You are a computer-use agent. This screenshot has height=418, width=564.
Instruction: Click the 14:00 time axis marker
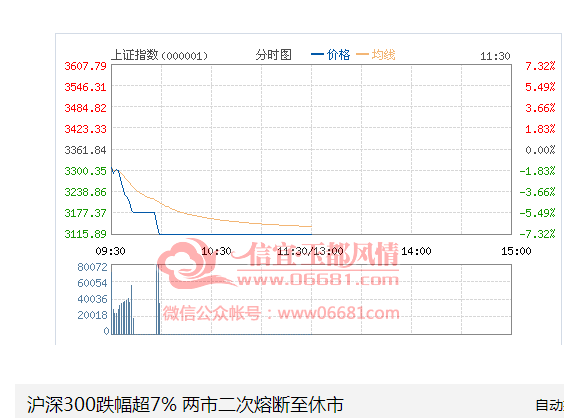416,251
